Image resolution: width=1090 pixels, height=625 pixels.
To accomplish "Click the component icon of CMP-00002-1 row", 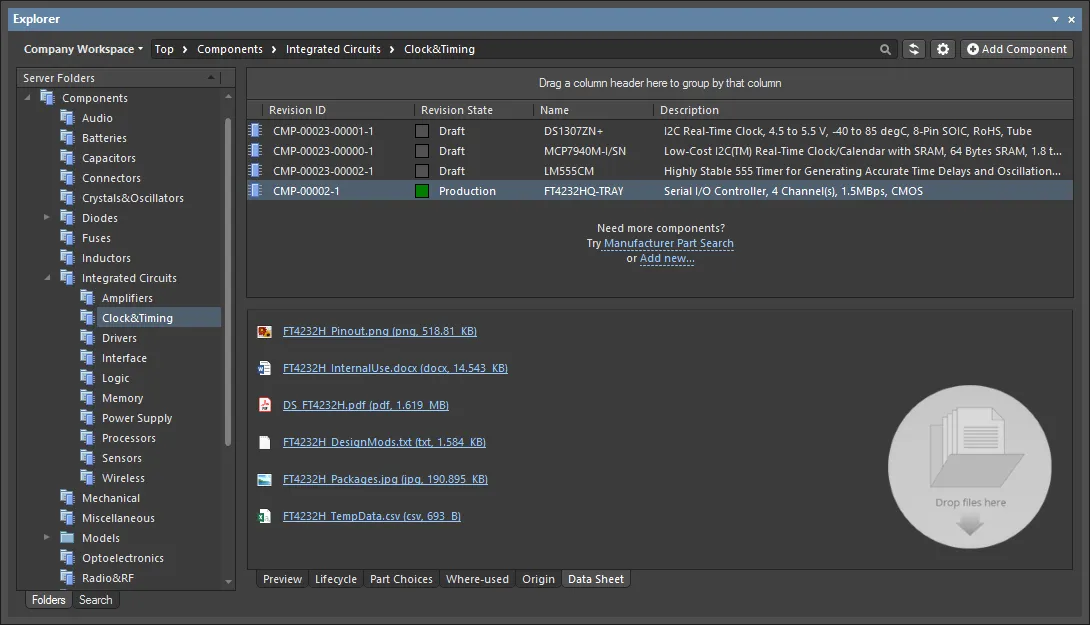I will point(255,191).
